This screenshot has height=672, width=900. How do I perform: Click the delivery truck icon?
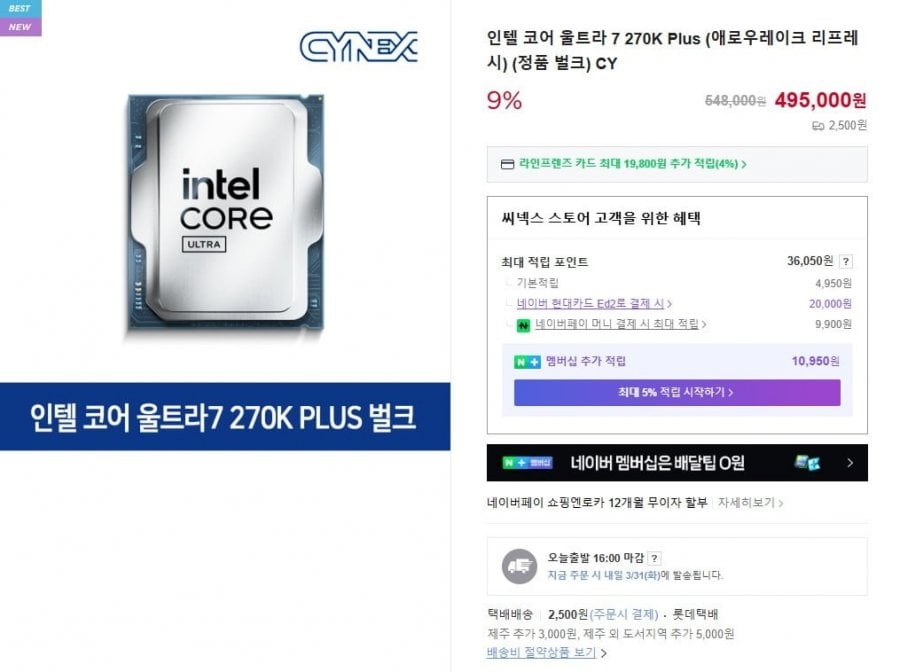tap(519, 566)
